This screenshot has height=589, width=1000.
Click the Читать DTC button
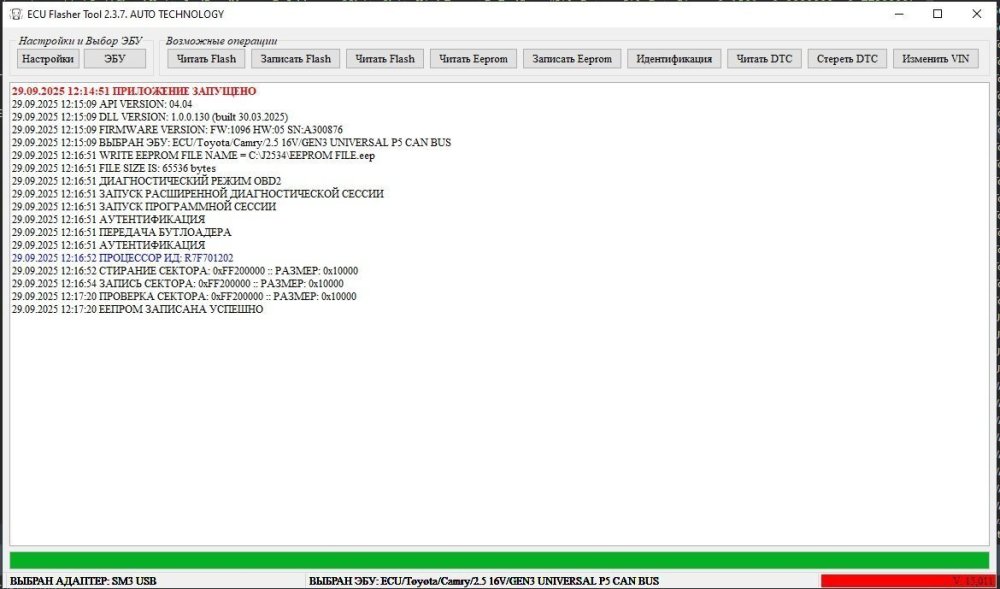click(765, 59)
